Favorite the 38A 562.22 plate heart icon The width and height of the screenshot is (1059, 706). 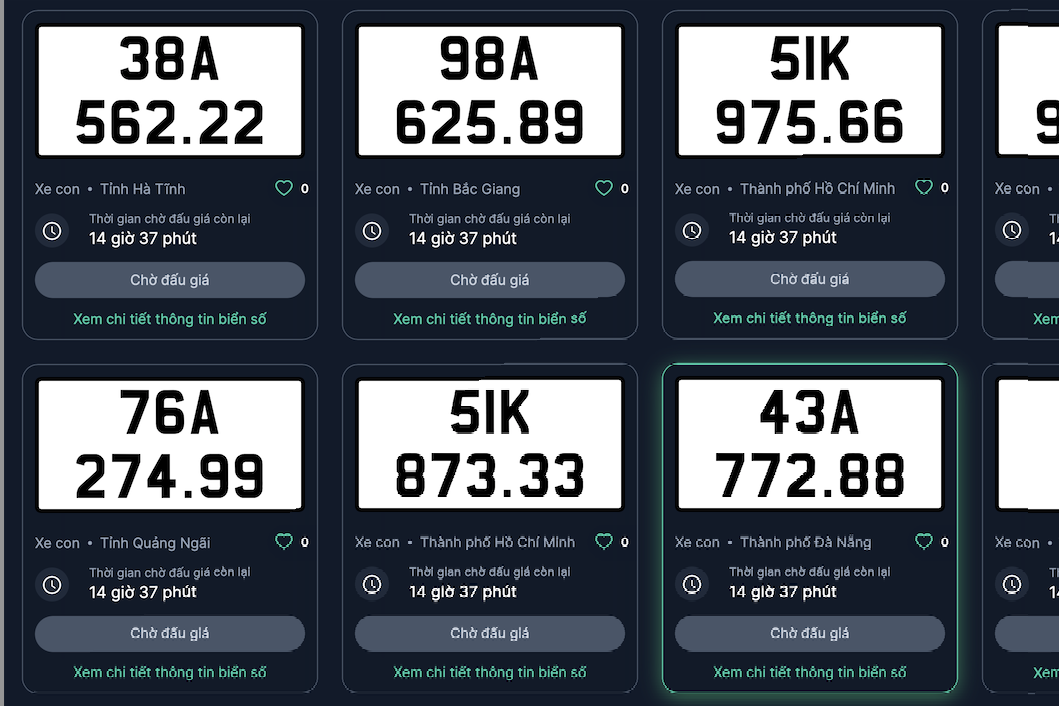click(284, 188)
